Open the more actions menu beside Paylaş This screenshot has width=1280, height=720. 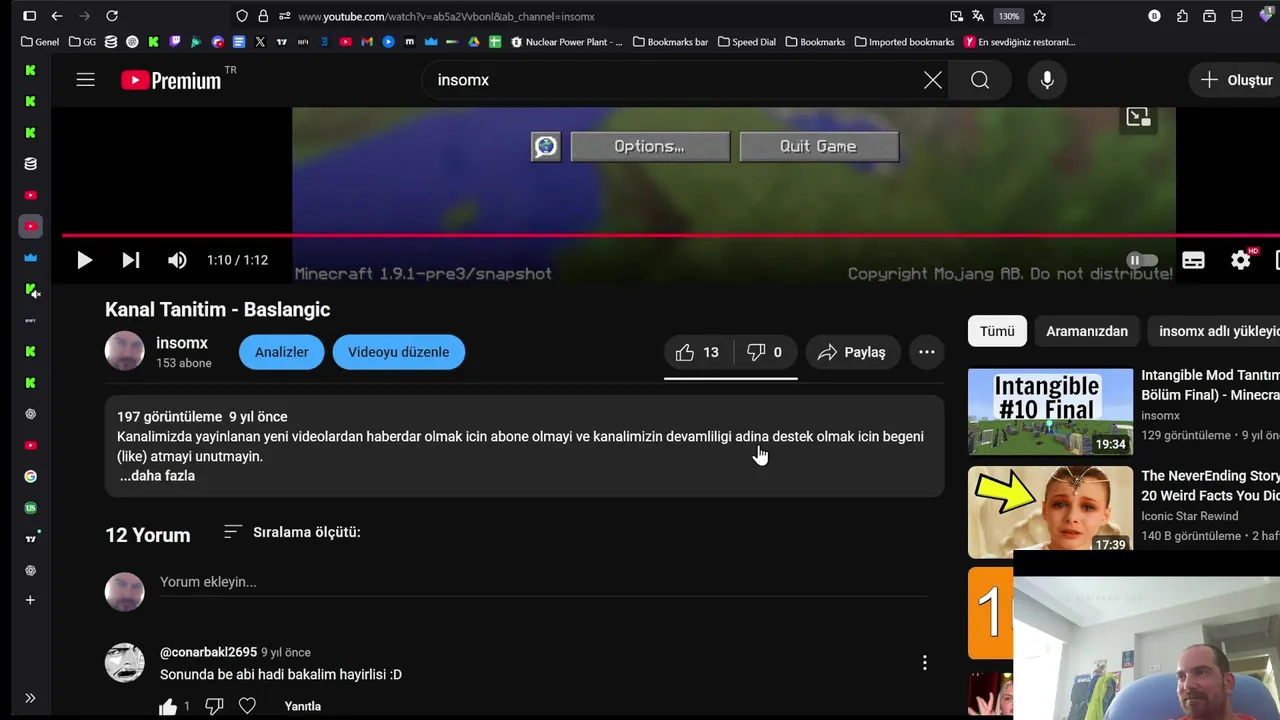tap(927, 352)
